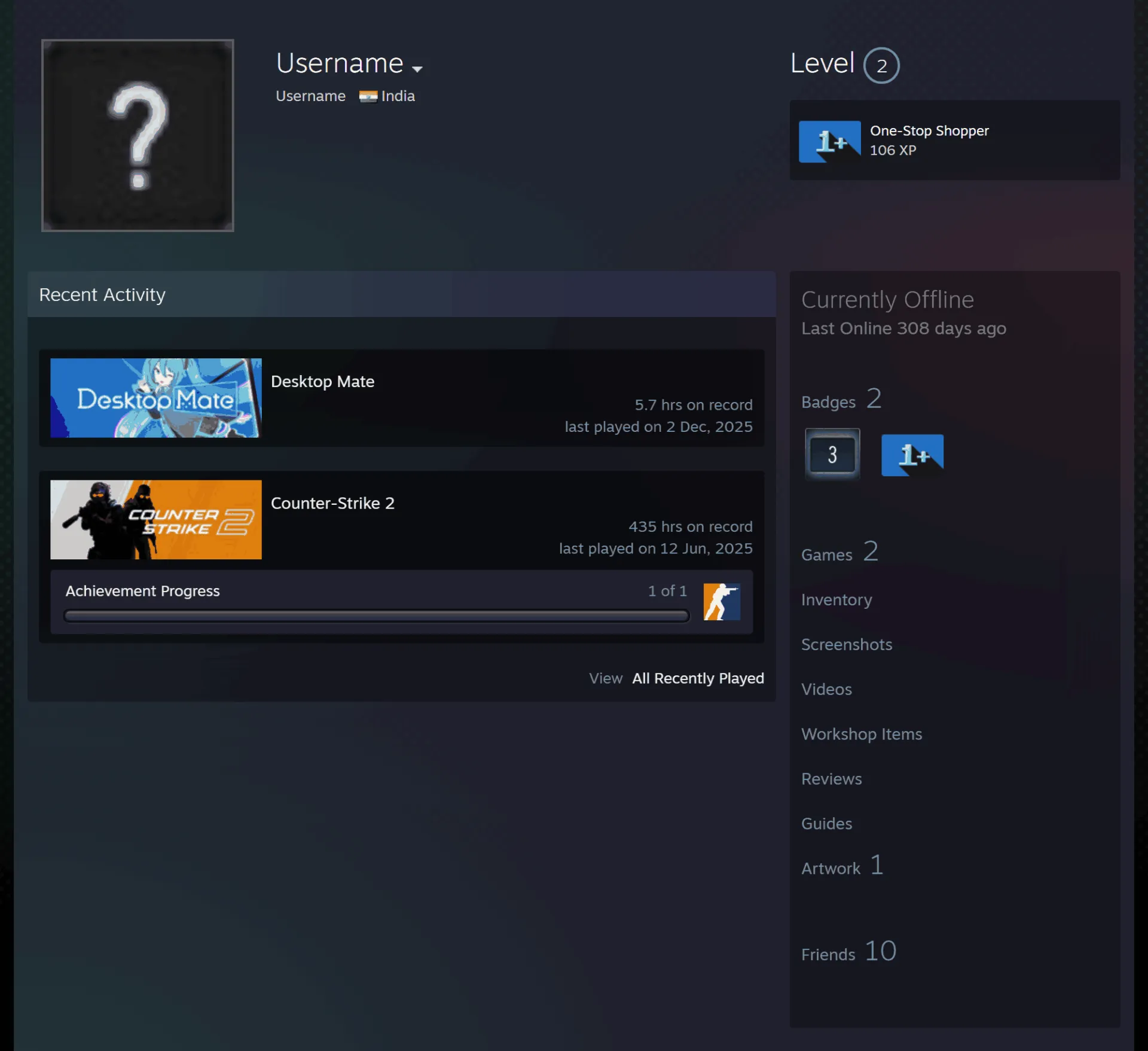The height and width of the screenshot is (1051, 1148).
Task: Click 'last played on 12 Jun, 2025'
Action: [655, 549]
